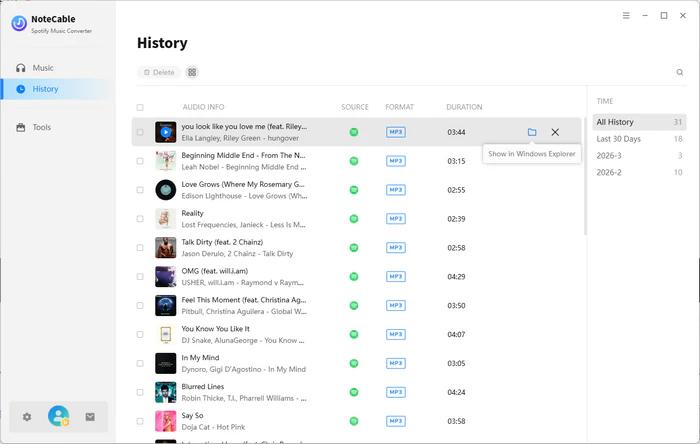
Task: Tick checkbox for In My Mind
Action: 140,363
